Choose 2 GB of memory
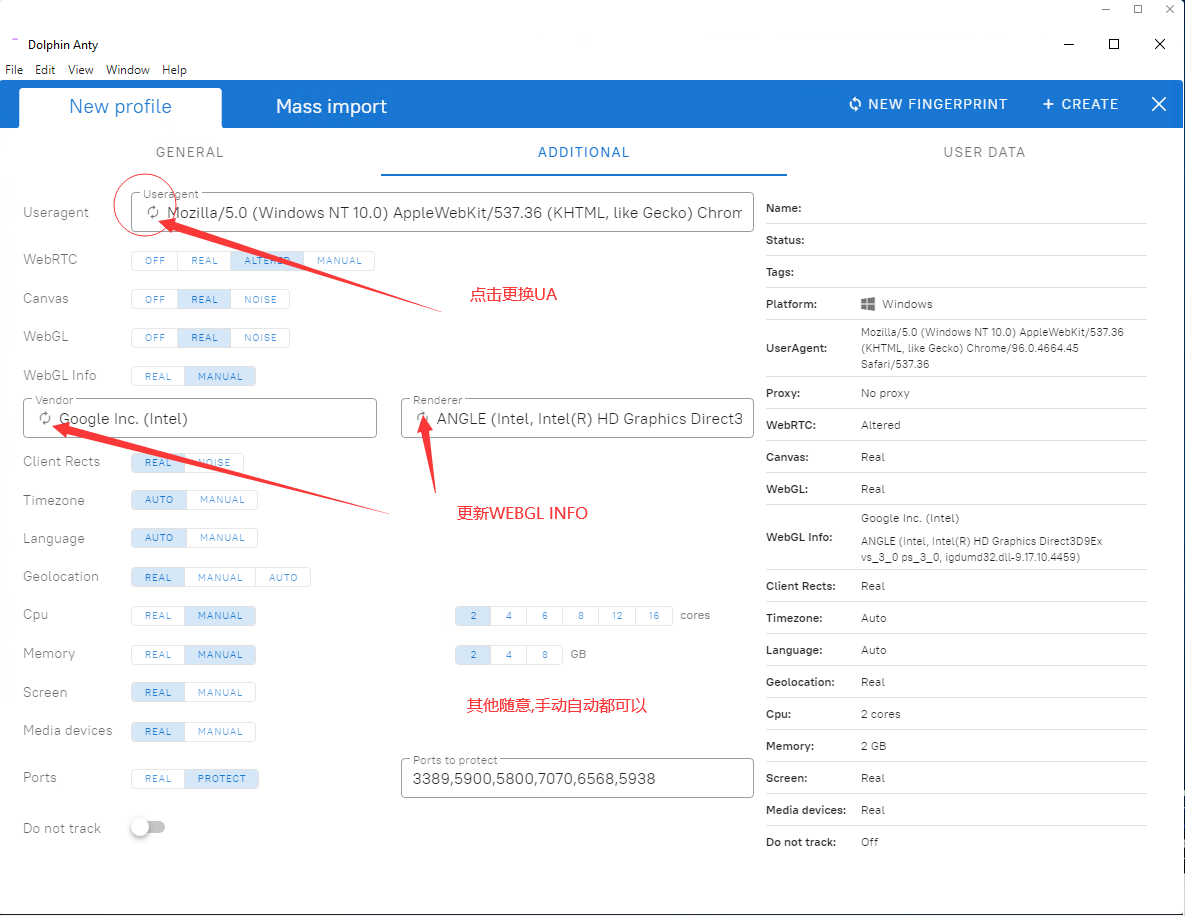This screenshot has height=916, width=1185. point(473,655)
